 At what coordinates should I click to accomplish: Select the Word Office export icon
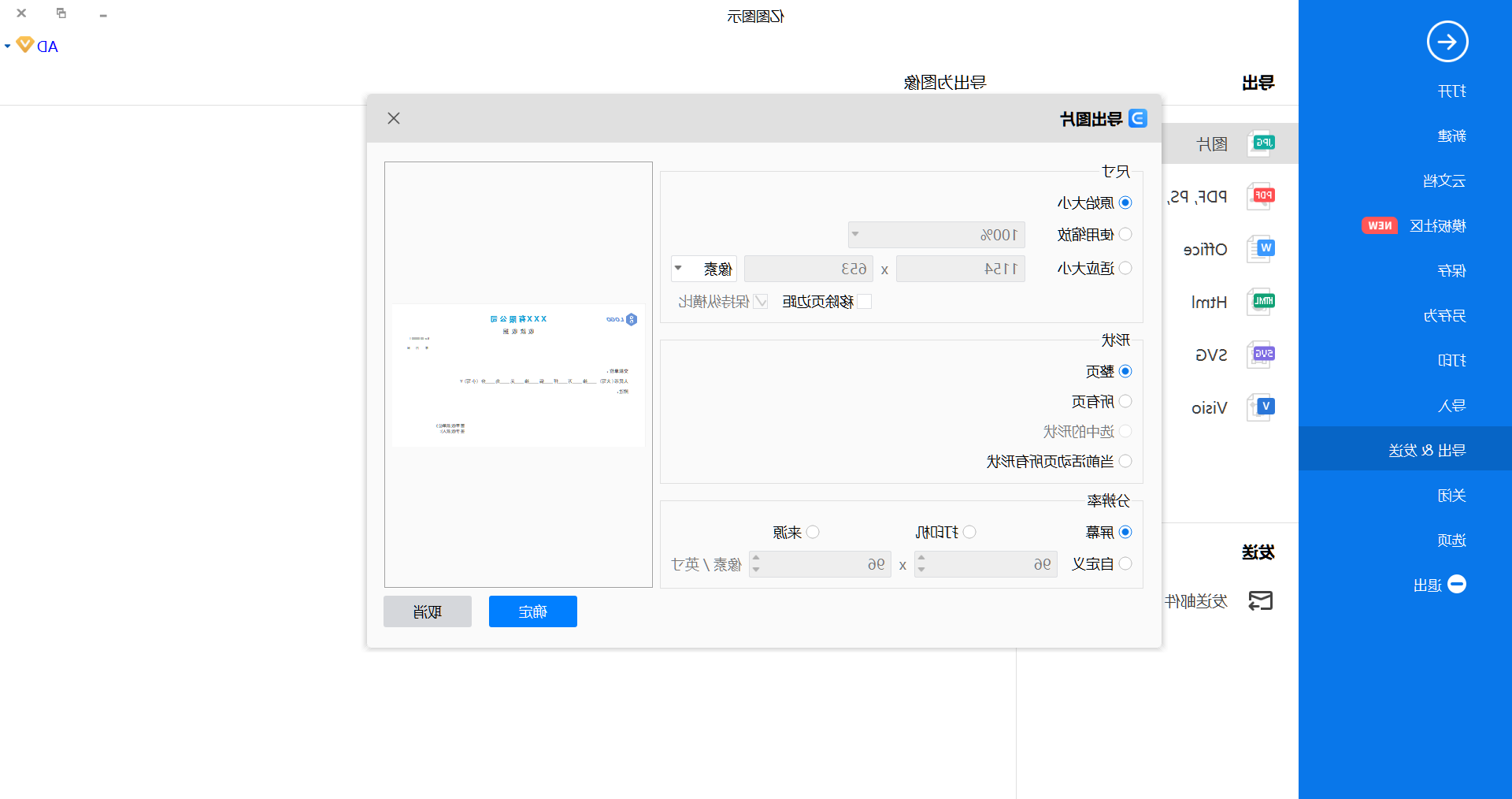click(x=1261, y=249)
